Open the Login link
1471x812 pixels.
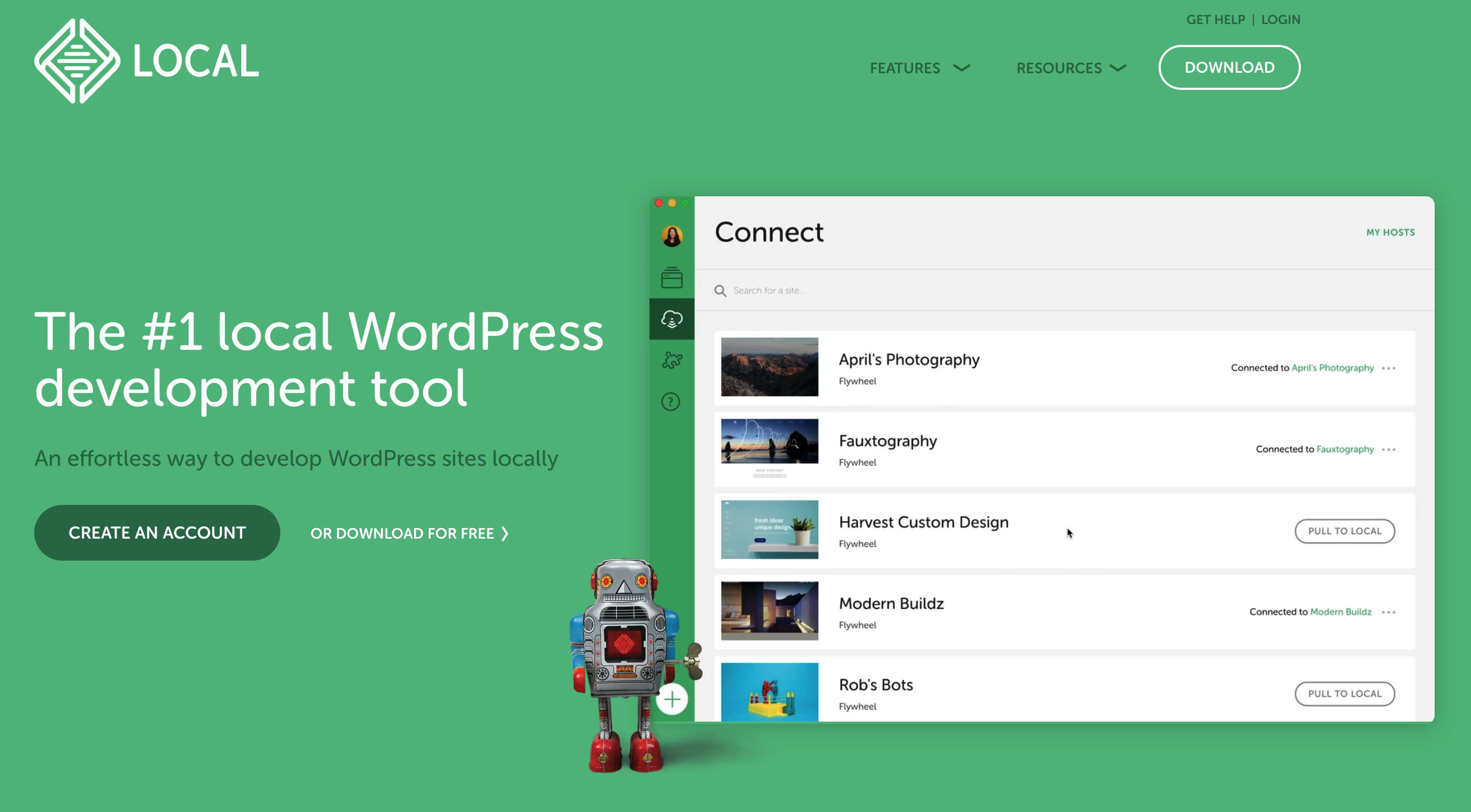point(1280,19)
